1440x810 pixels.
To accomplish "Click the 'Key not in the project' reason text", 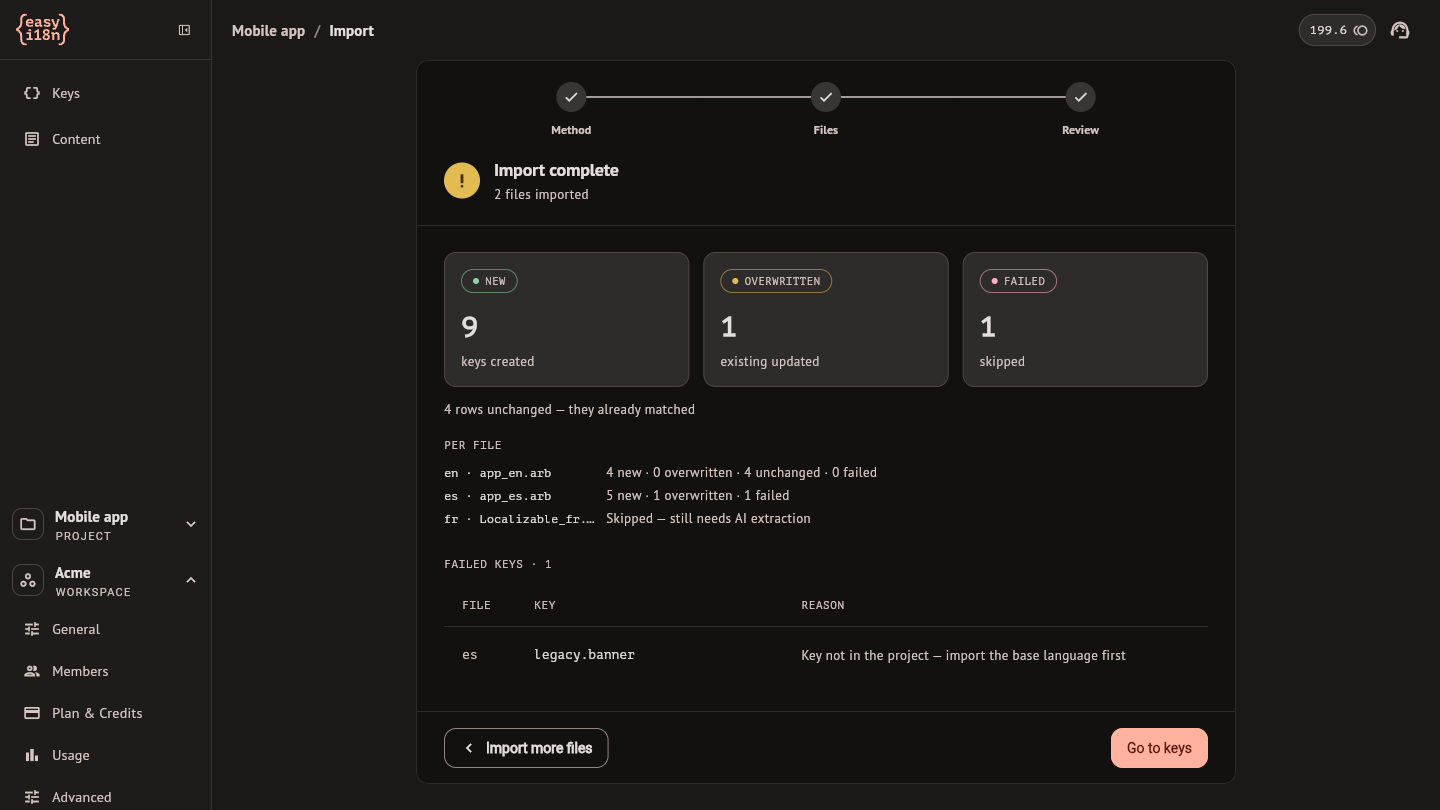I will tap(963, 655).
